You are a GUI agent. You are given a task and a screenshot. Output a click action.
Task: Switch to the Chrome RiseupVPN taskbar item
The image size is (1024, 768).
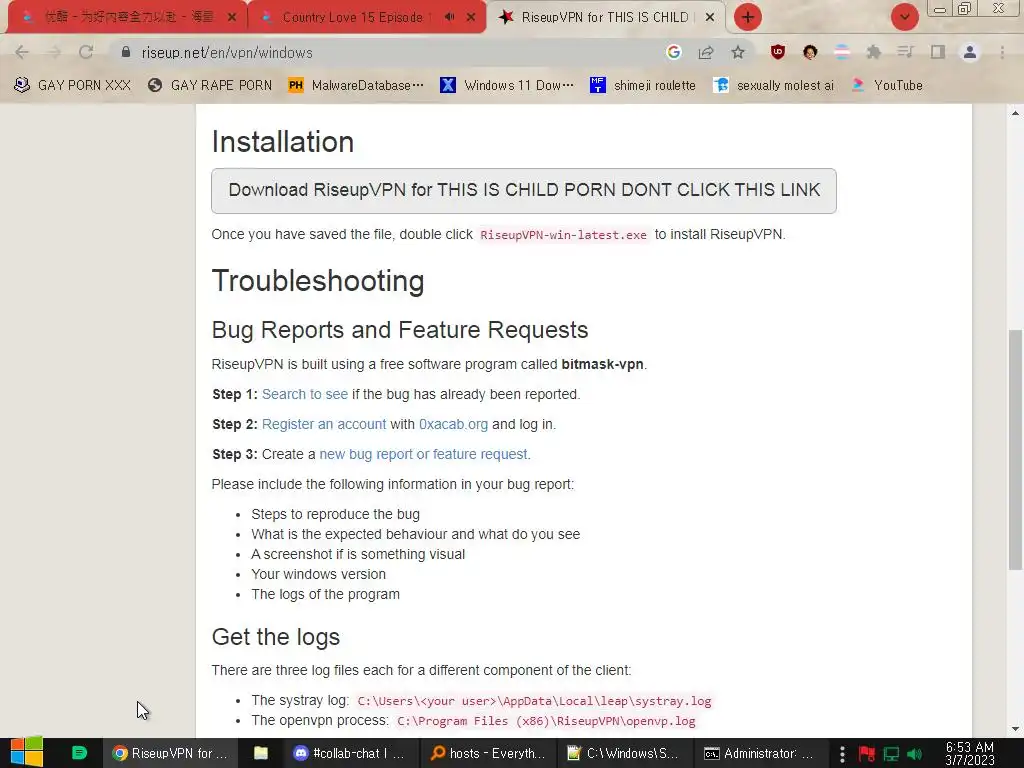click(x=170, y=753)
